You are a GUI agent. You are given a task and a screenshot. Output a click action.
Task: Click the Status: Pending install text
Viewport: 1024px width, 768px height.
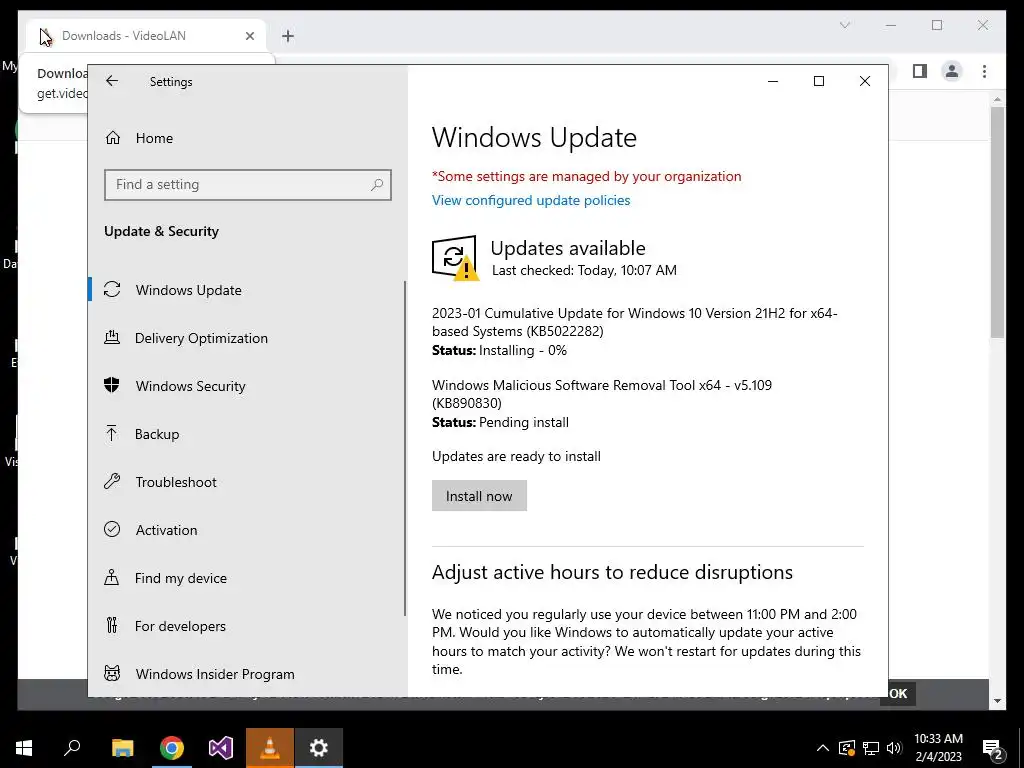point(500,423)
